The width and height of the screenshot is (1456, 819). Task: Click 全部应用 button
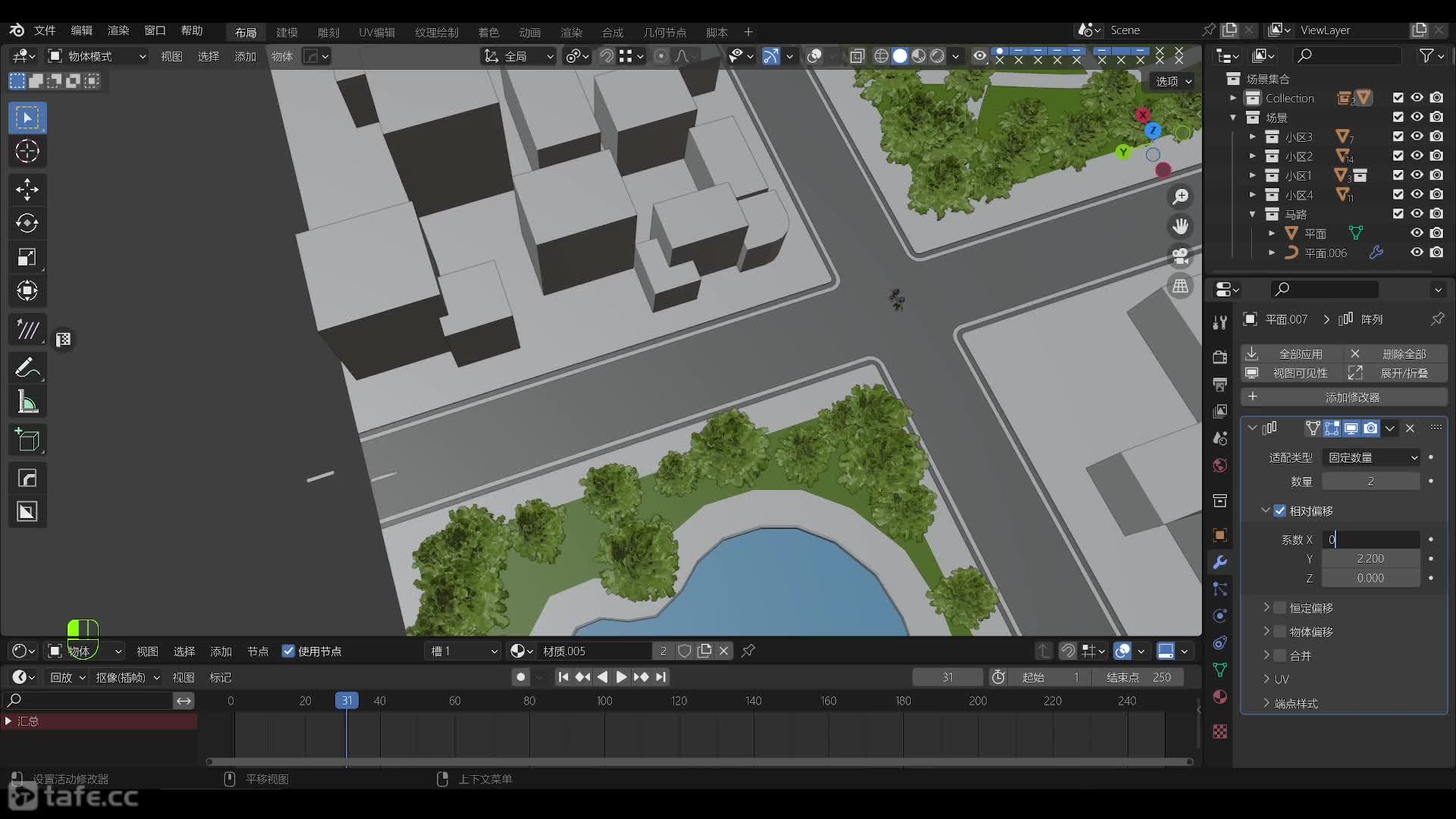(x=1292, y=354)
